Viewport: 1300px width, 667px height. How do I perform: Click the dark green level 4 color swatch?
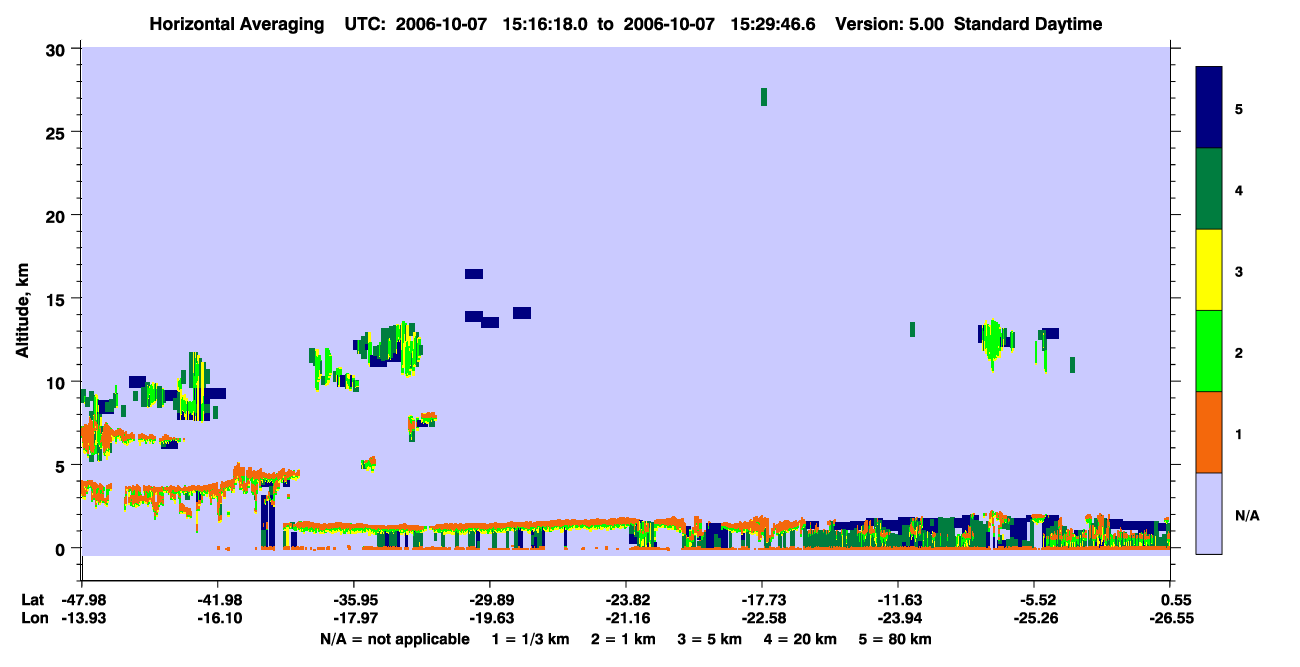(1209, 189)
